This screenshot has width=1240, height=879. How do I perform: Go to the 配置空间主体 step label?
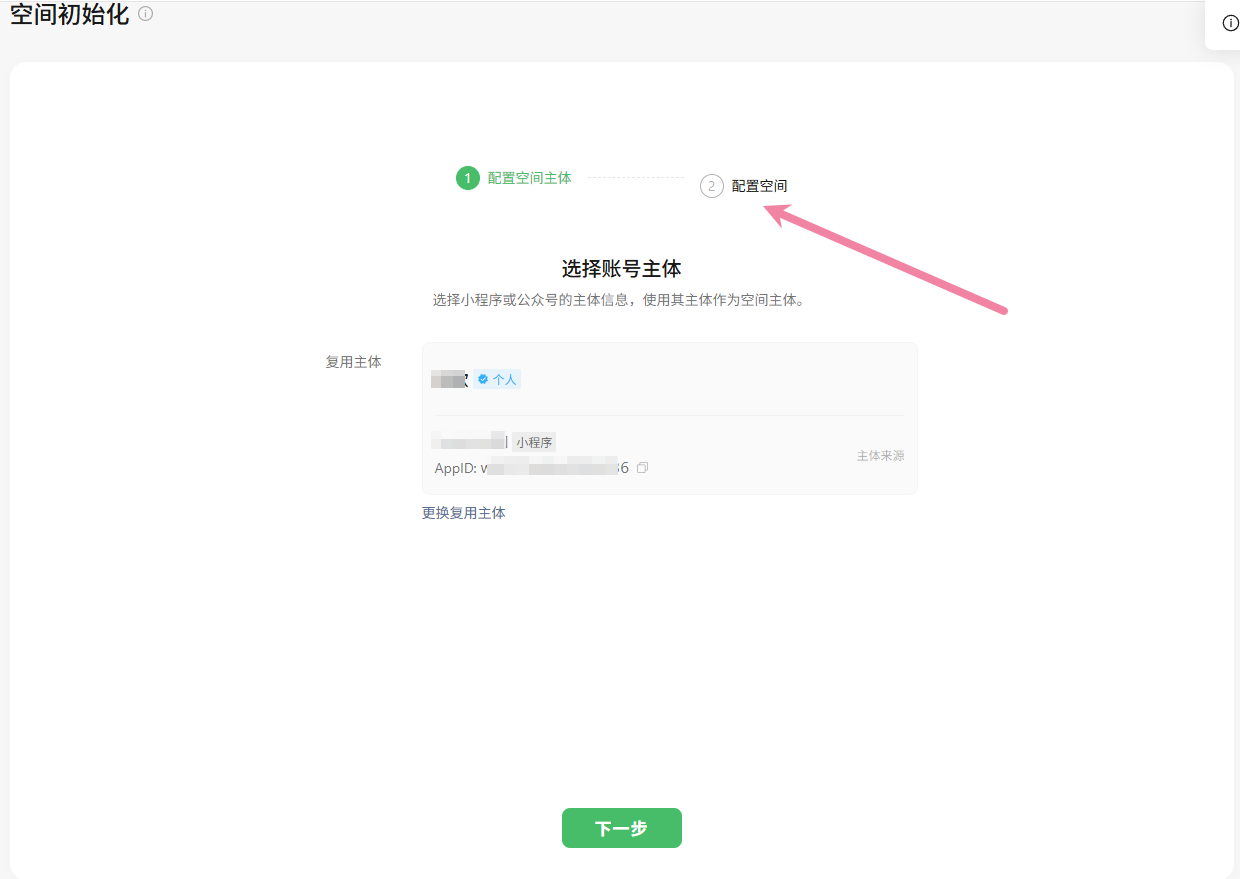tap(530, 178)
